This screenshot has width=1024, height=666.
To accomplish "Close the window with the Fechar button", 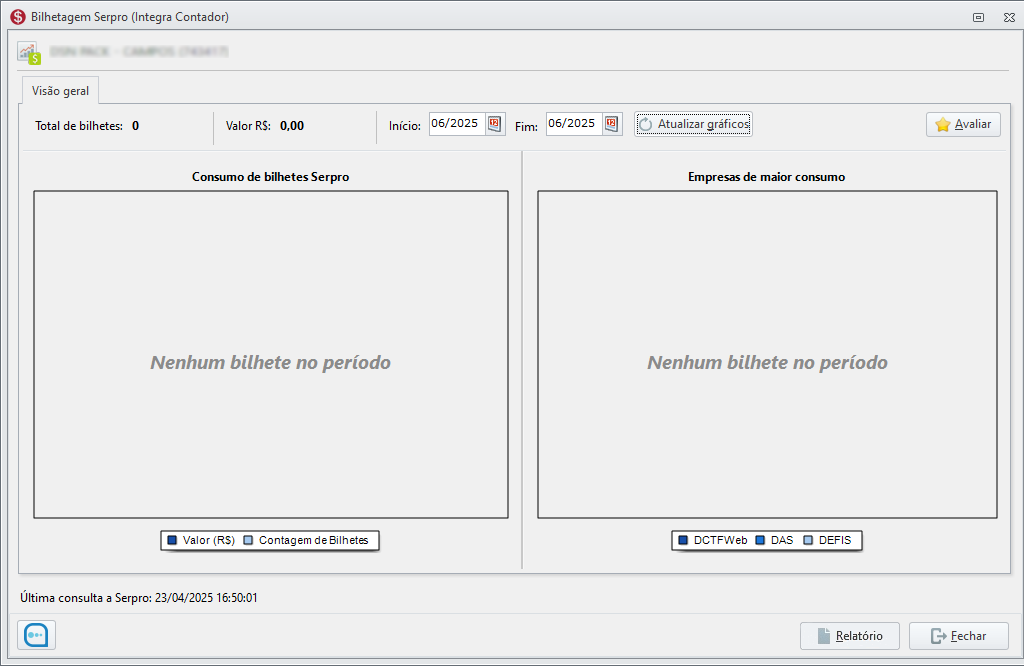I will [959, 636].
